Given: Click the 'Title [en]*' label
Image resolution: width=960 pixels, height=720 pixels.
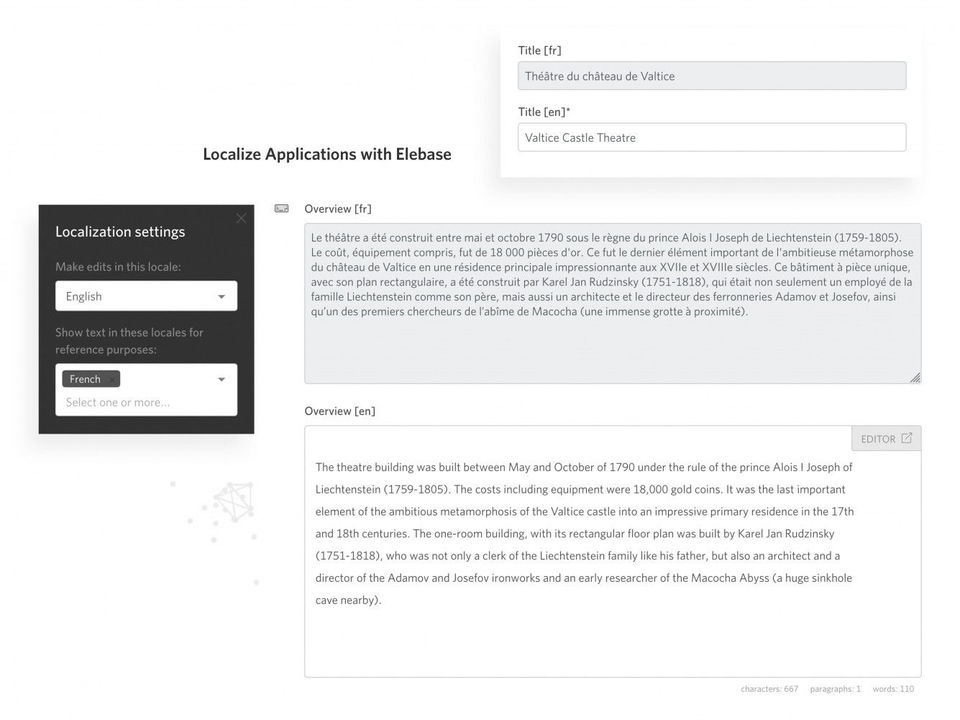Looking at the screenshot, I should click(544, 112).
